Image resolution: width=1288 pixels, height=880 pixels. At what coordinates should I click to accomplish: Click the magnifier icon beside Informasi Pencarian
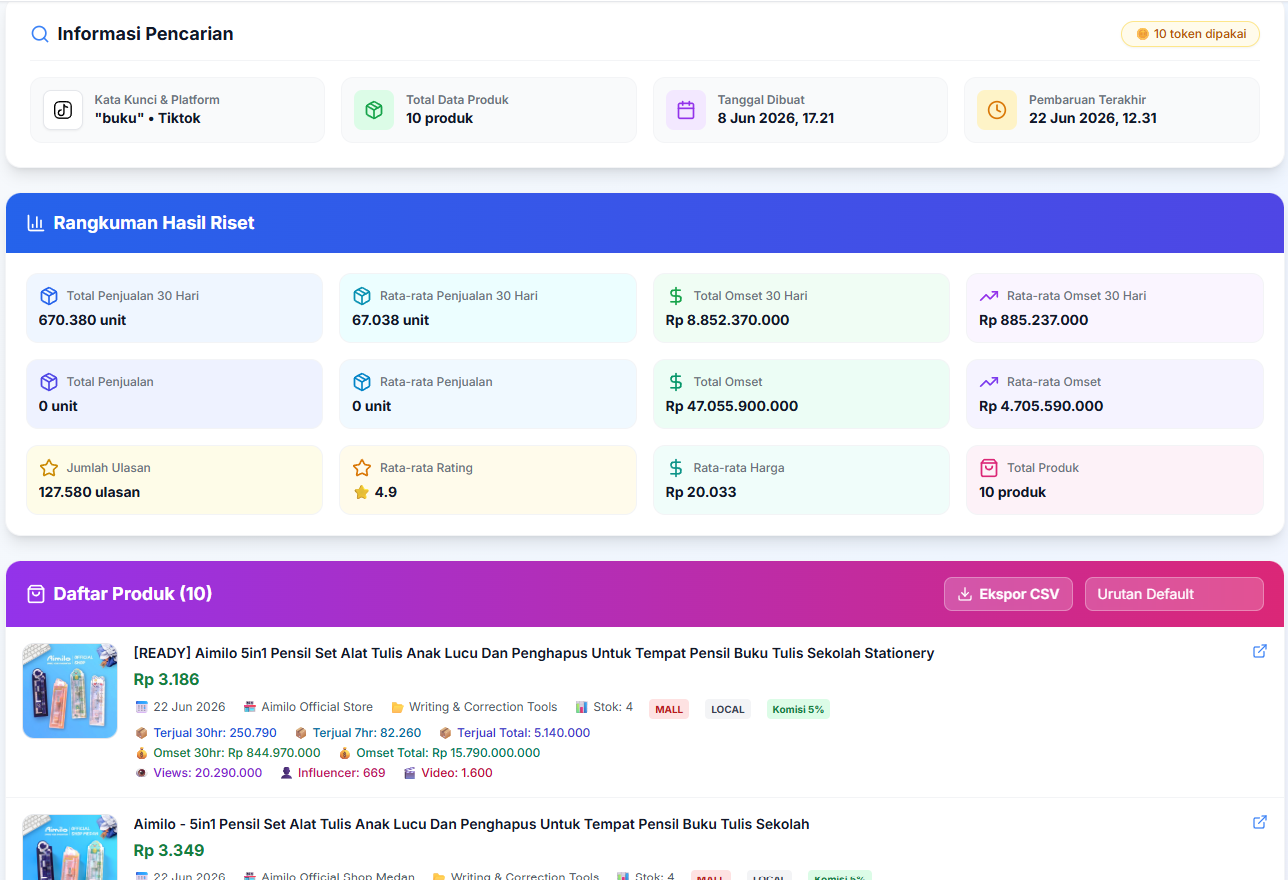(x=40, y=34)
